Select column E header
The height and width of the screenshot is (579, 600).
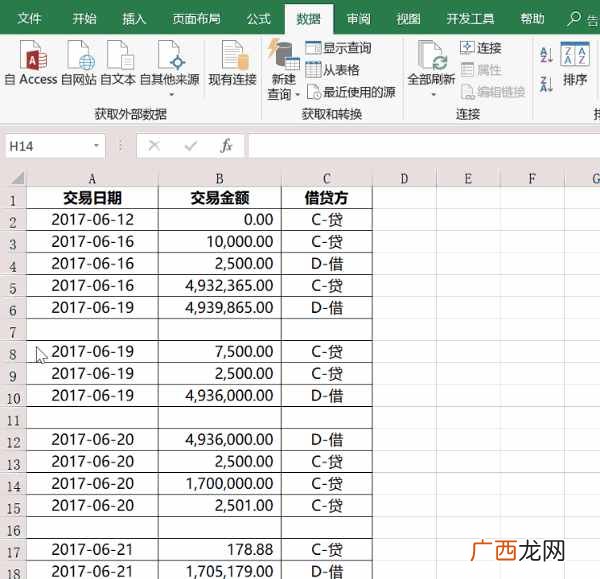tap(468, 178)
